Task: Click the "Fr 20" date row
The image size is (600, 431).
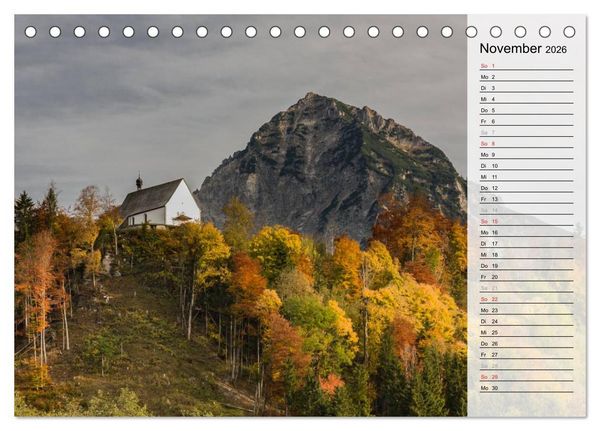Action: [x=527, y=277]
